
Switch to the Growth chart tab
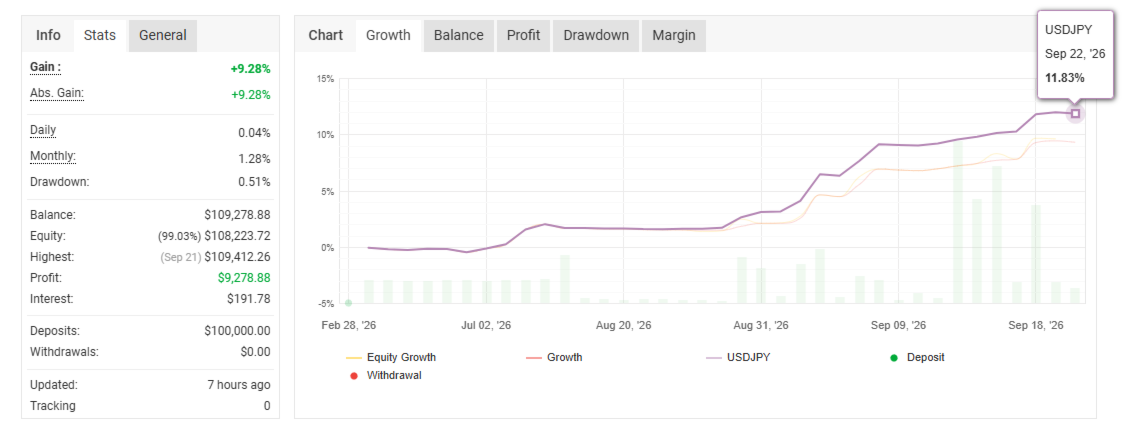389,35
